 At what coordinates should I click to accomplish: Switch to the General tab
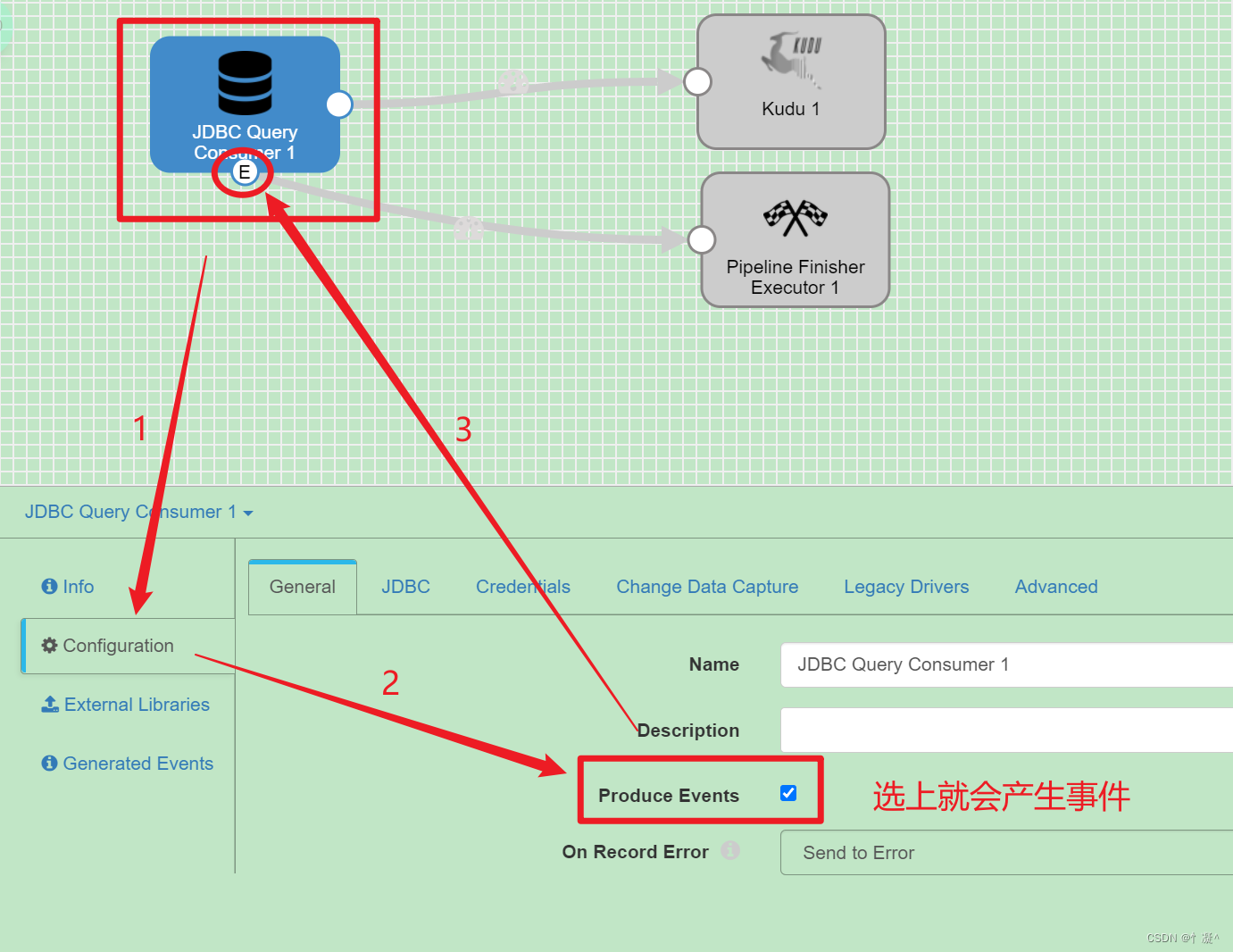coord(303,587)
